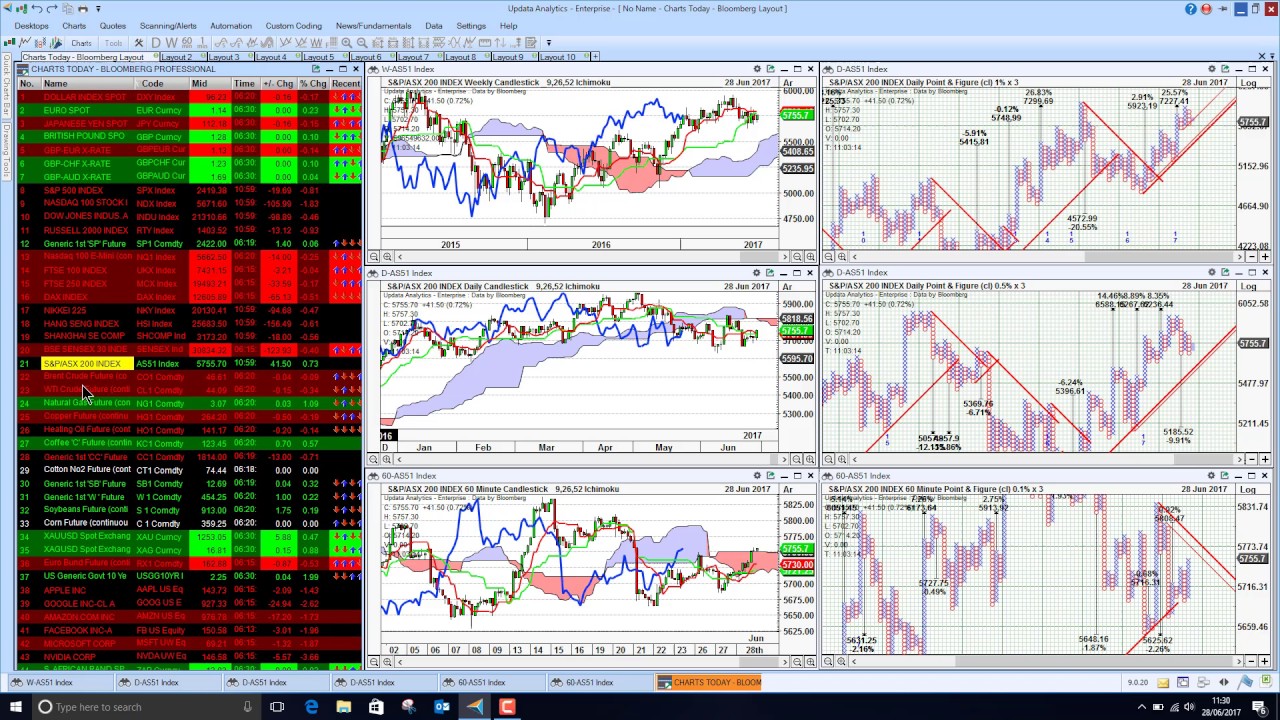Toggle Ar scale button on weekly candlestick chart
This screenshot has height=720, width=1280.
[x=788, y=83]
